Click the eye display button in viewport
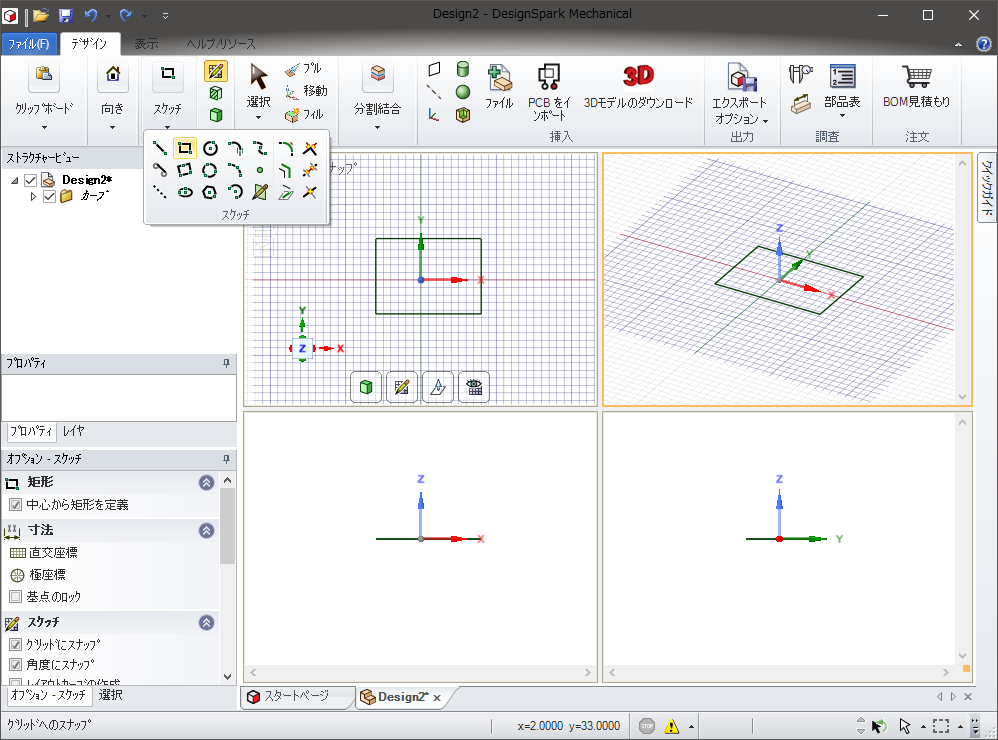The width and height of the screenshot is (998, 740). click(x=474, y=387)
